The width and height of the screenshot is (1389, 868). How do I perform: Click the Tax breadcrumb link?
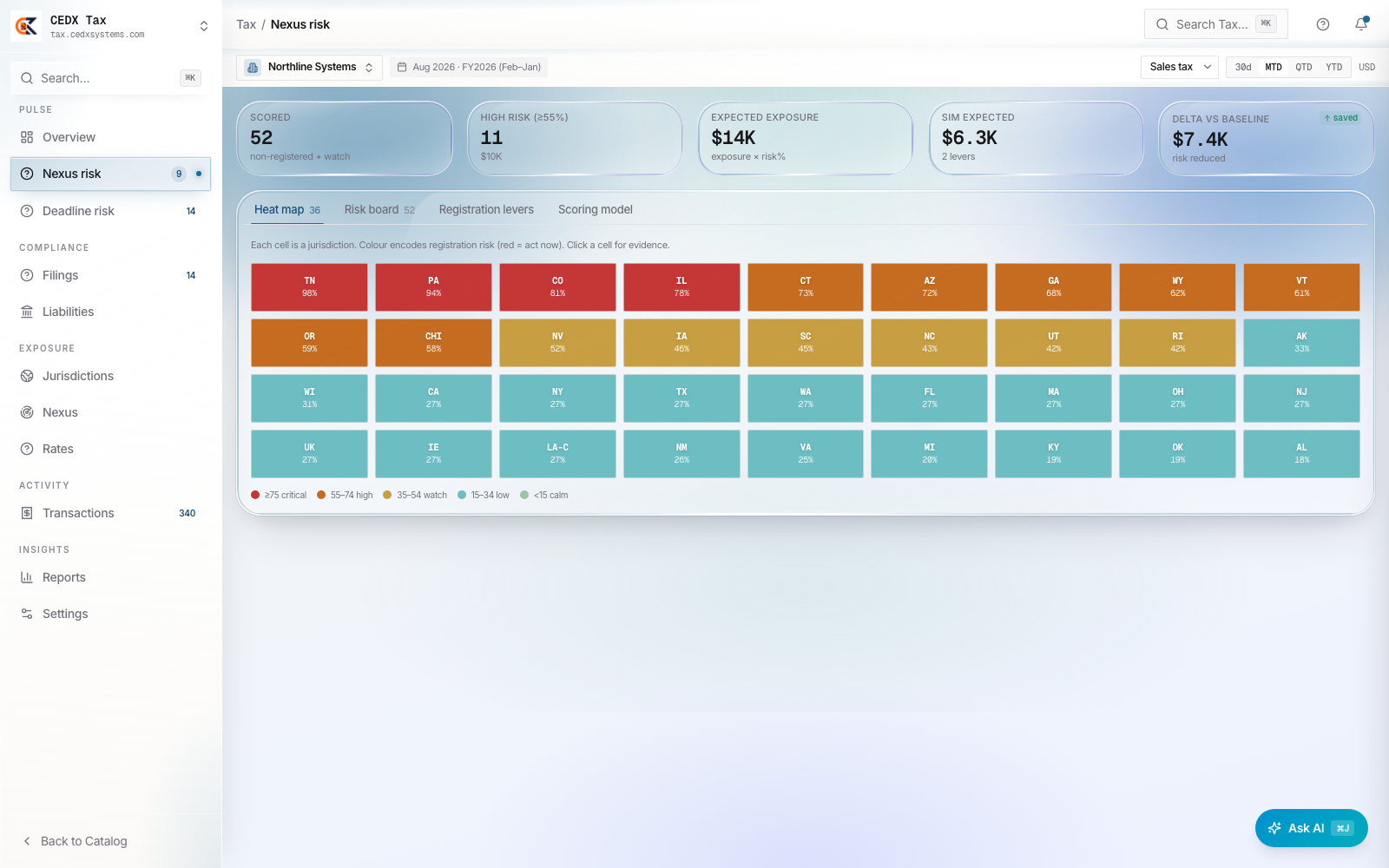point(246,24)
